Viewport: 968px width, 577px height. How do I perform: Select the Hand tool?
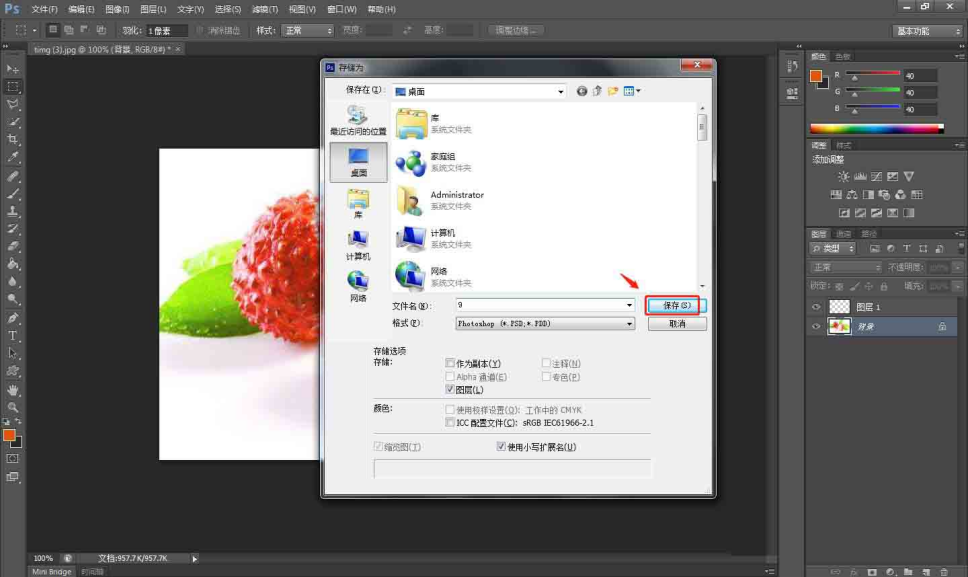pyautogui.click(x=13, y=389)
